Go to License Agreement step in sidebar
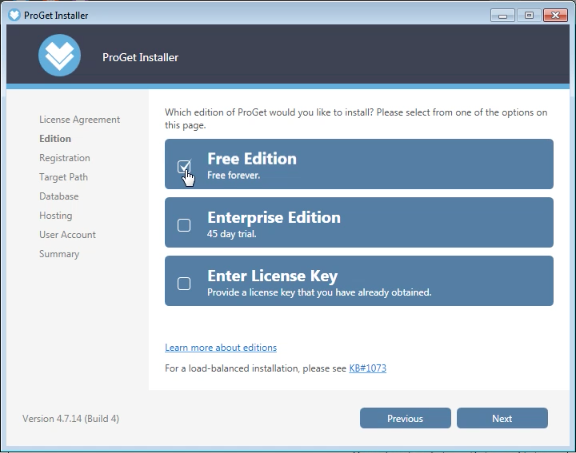 [80, 120]
